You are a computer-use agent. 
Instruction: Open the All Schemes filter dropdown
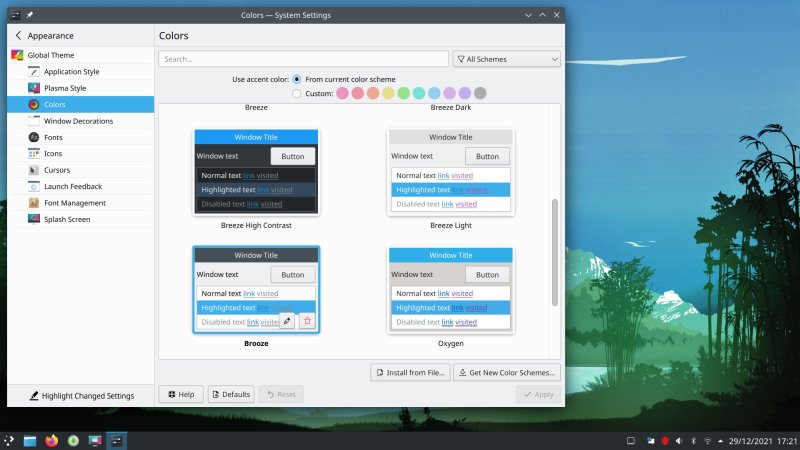point(506,59)
